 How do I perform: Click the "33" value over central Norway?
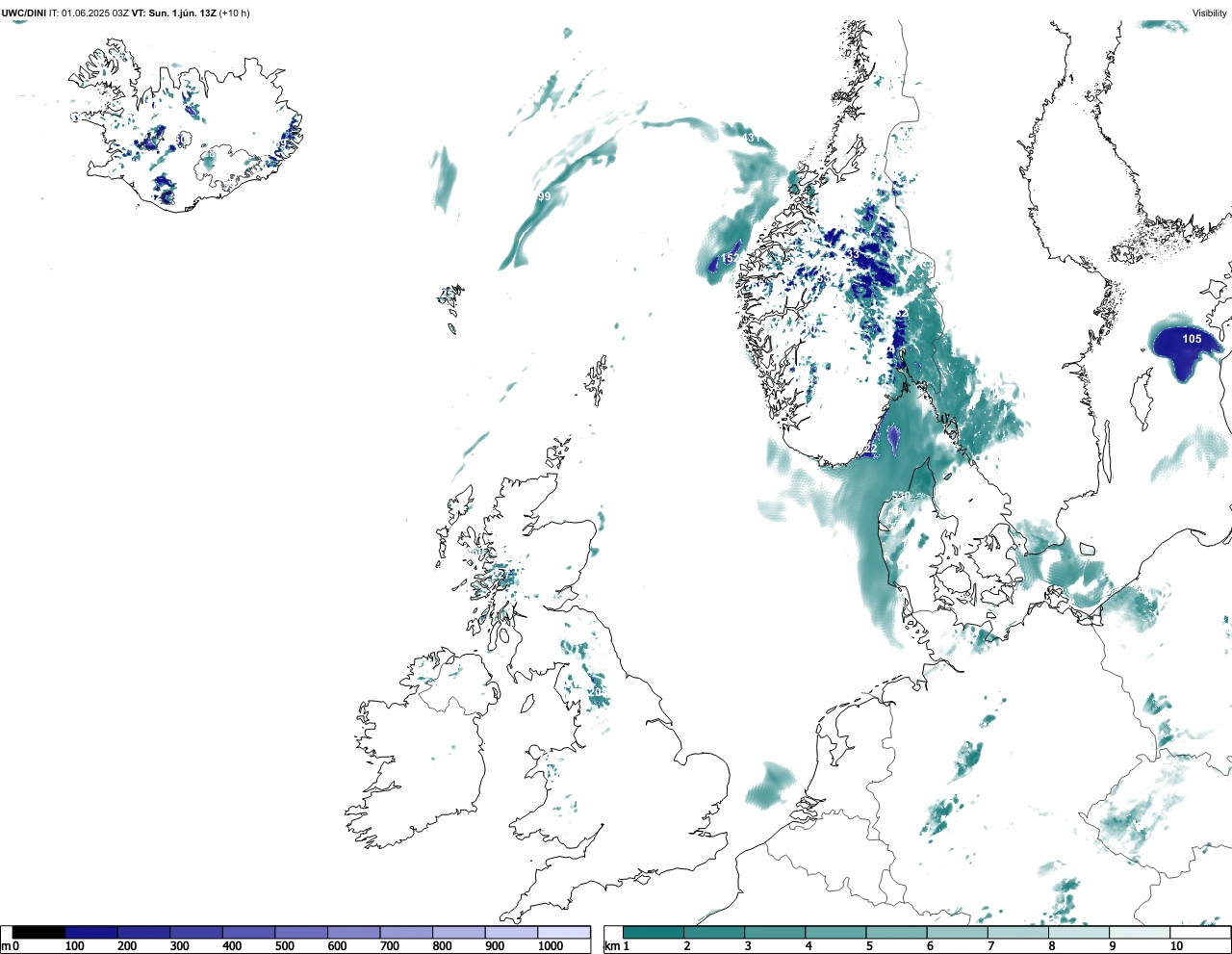click(x=853, y=254)
